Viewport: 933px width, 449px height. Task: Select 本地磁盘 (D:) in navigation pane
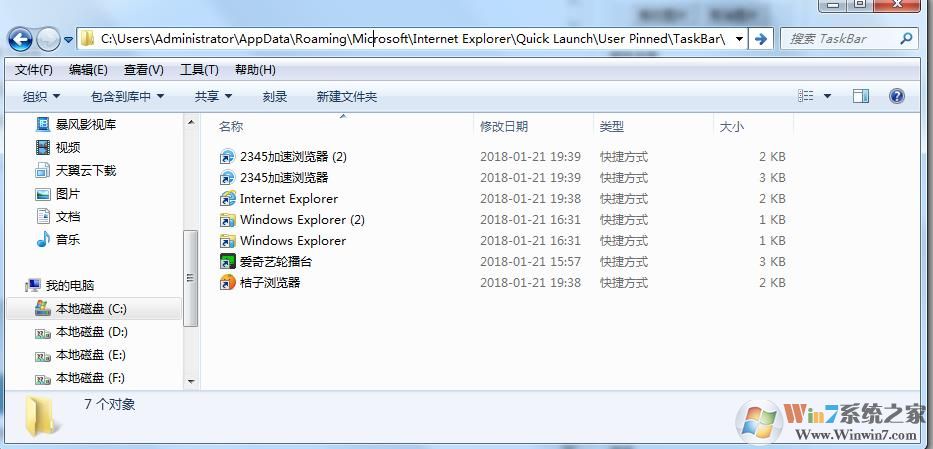click(x=92, y=332)
